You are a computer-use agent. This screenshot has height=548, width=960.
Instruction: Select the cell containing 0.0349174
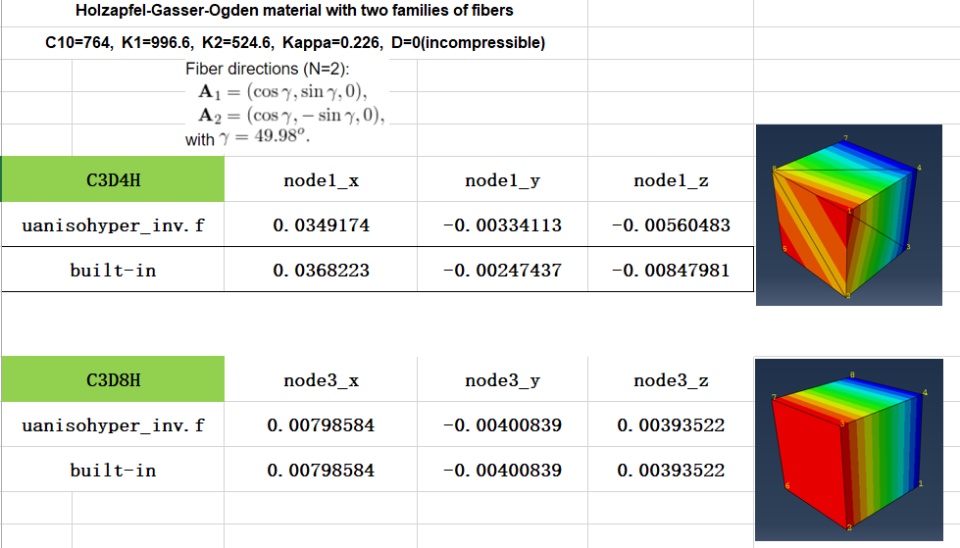(320, 225)
